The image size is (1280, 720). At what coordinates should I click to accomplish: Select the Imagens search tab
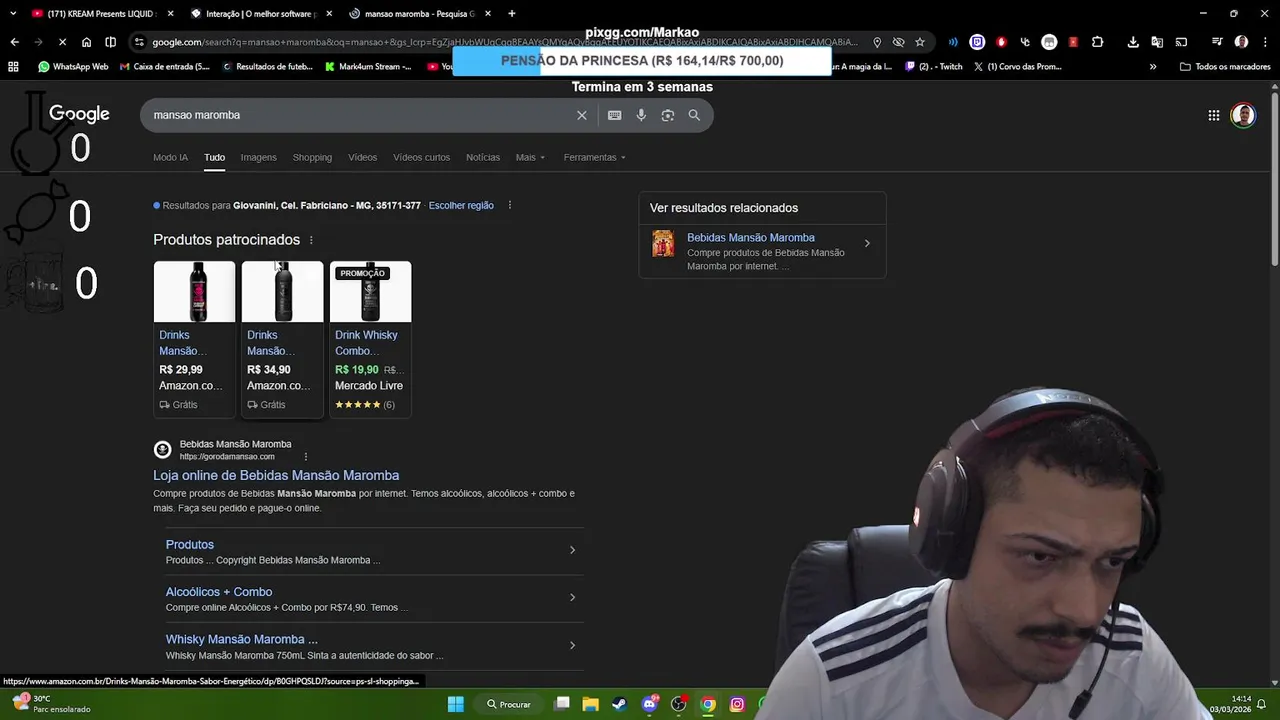click(258, 157)
